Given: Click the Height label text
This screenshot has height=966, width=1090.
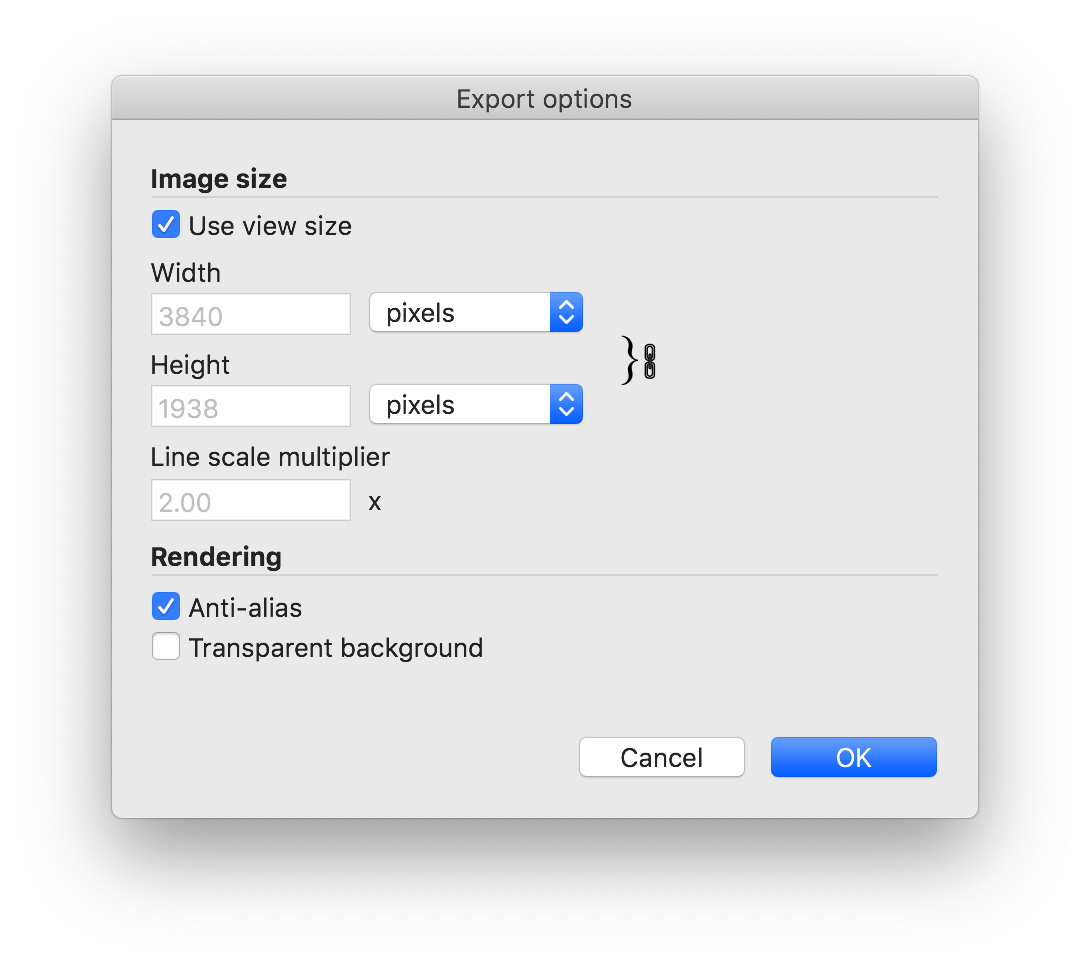Looking at the screenshot, I should 190,365.
